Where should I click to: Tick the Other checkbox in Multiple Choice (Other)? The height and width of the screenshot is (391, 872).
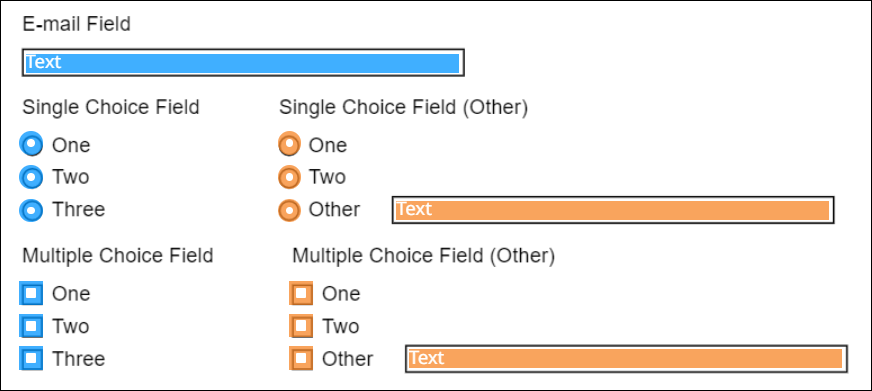coord(301,358)
